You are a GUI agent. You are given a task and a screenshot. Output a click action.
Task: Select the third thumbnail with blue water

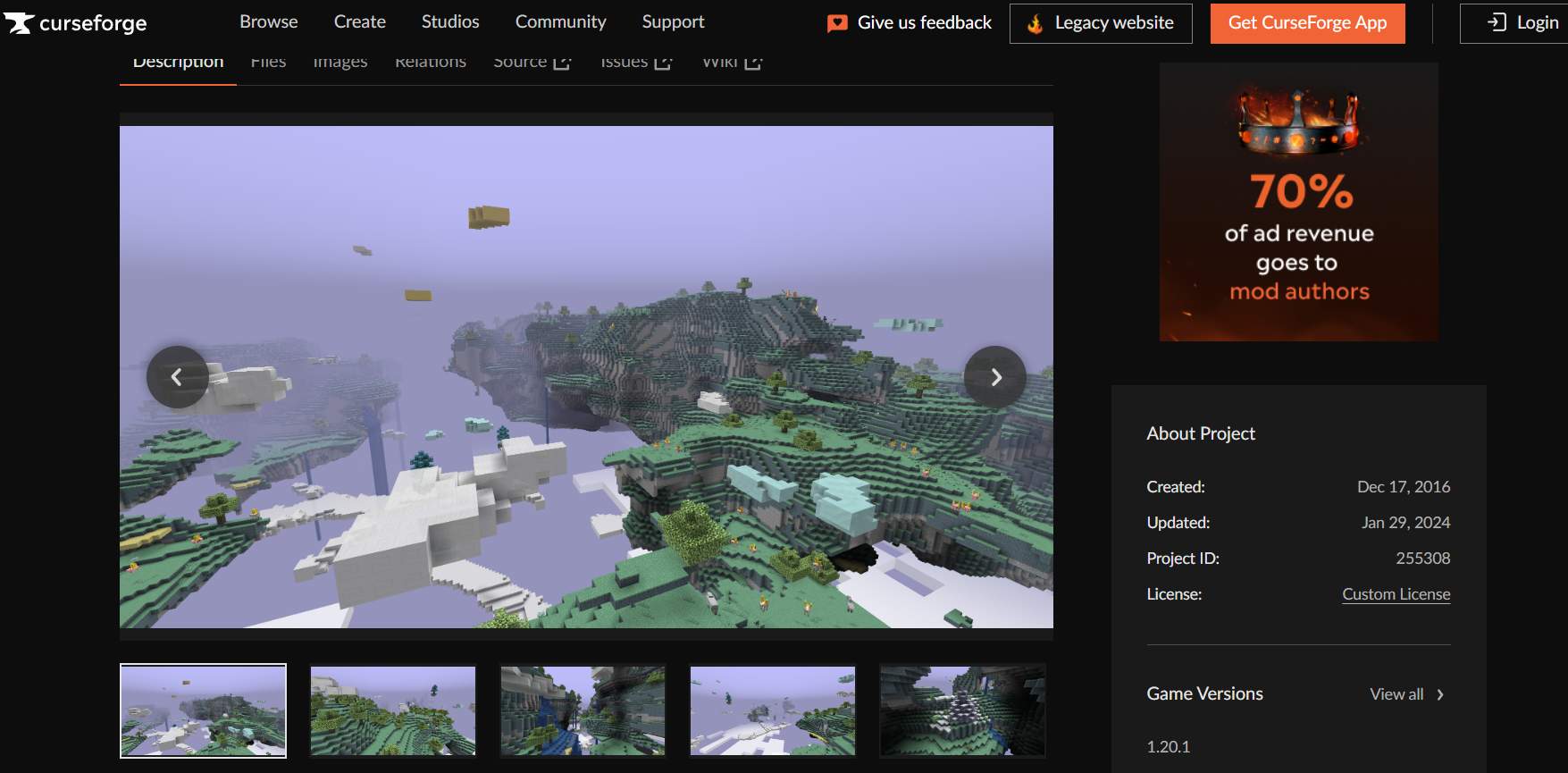click(x=583, y=711)
